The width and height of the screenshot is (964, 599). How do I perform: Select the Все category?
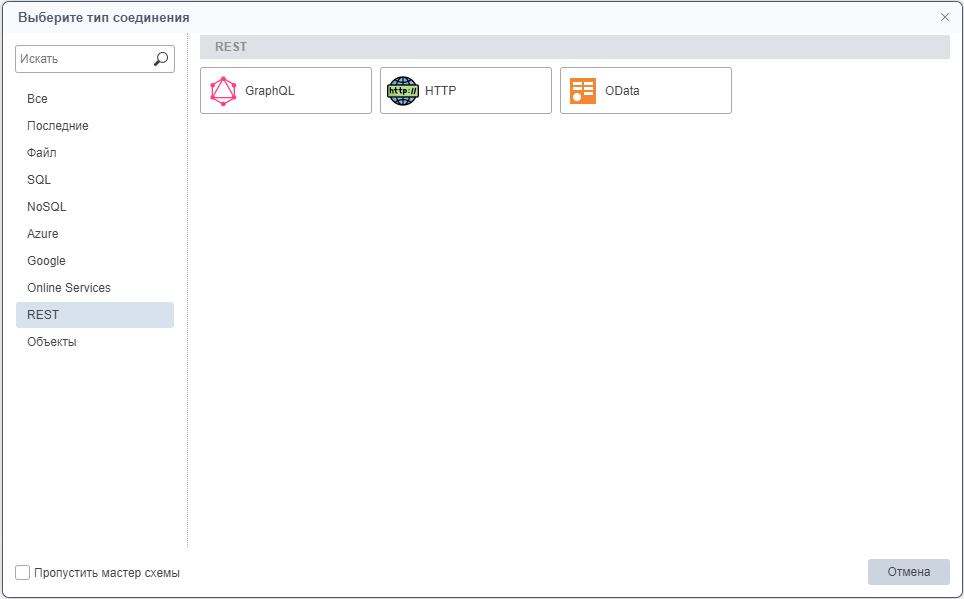37,99
